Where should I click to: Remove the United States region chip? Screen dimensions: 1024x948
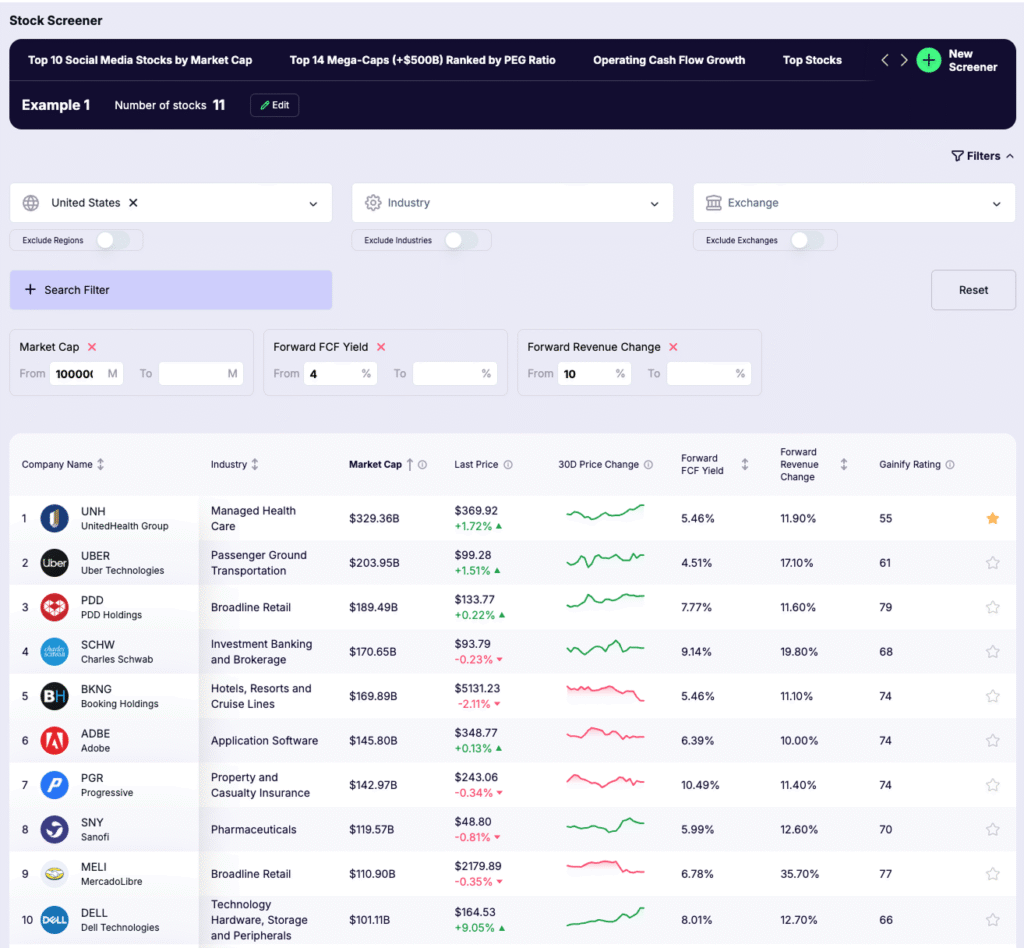click(133, 203)
